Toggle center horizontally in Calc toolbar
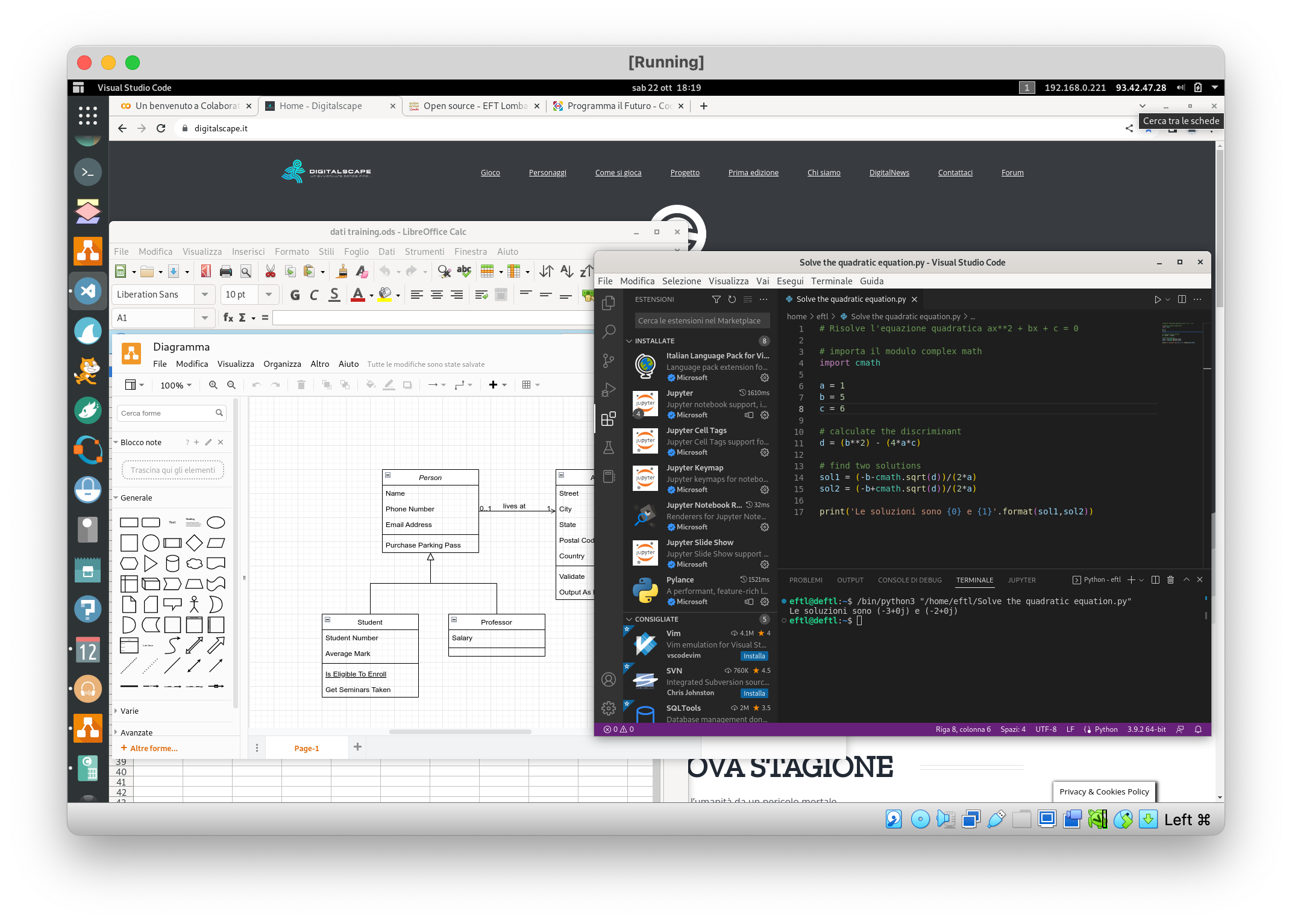 click(436, 295)
